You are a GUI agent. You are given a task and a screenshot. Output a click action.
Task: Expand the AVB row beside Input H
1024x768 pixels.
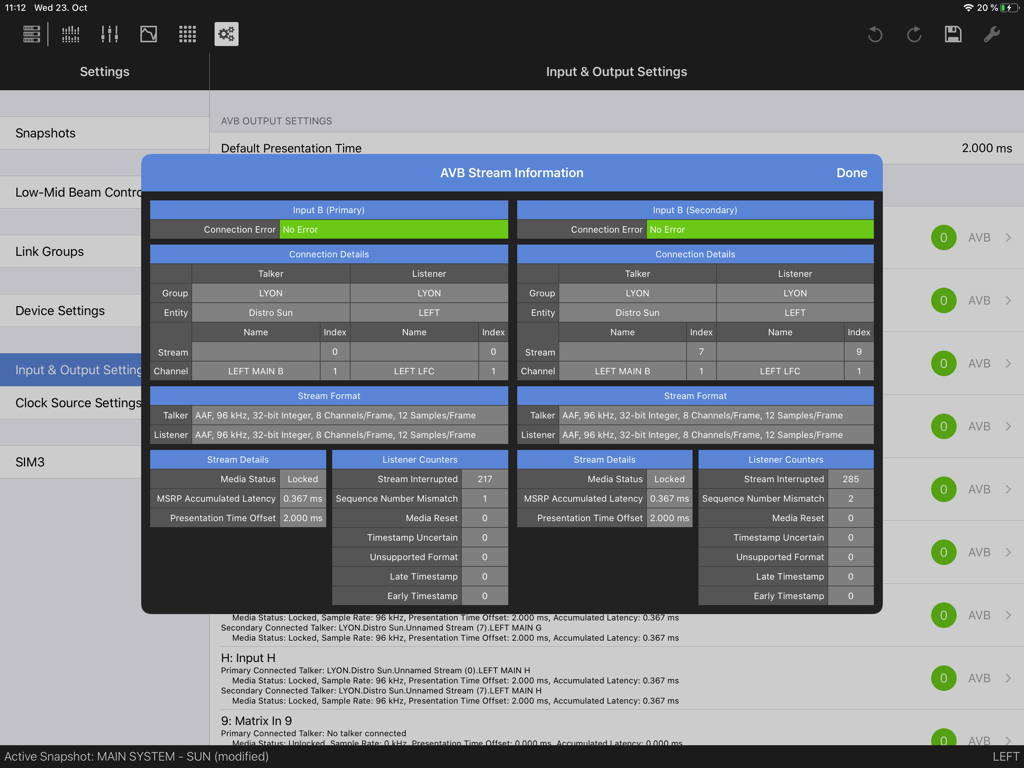tap(1011, 678)
